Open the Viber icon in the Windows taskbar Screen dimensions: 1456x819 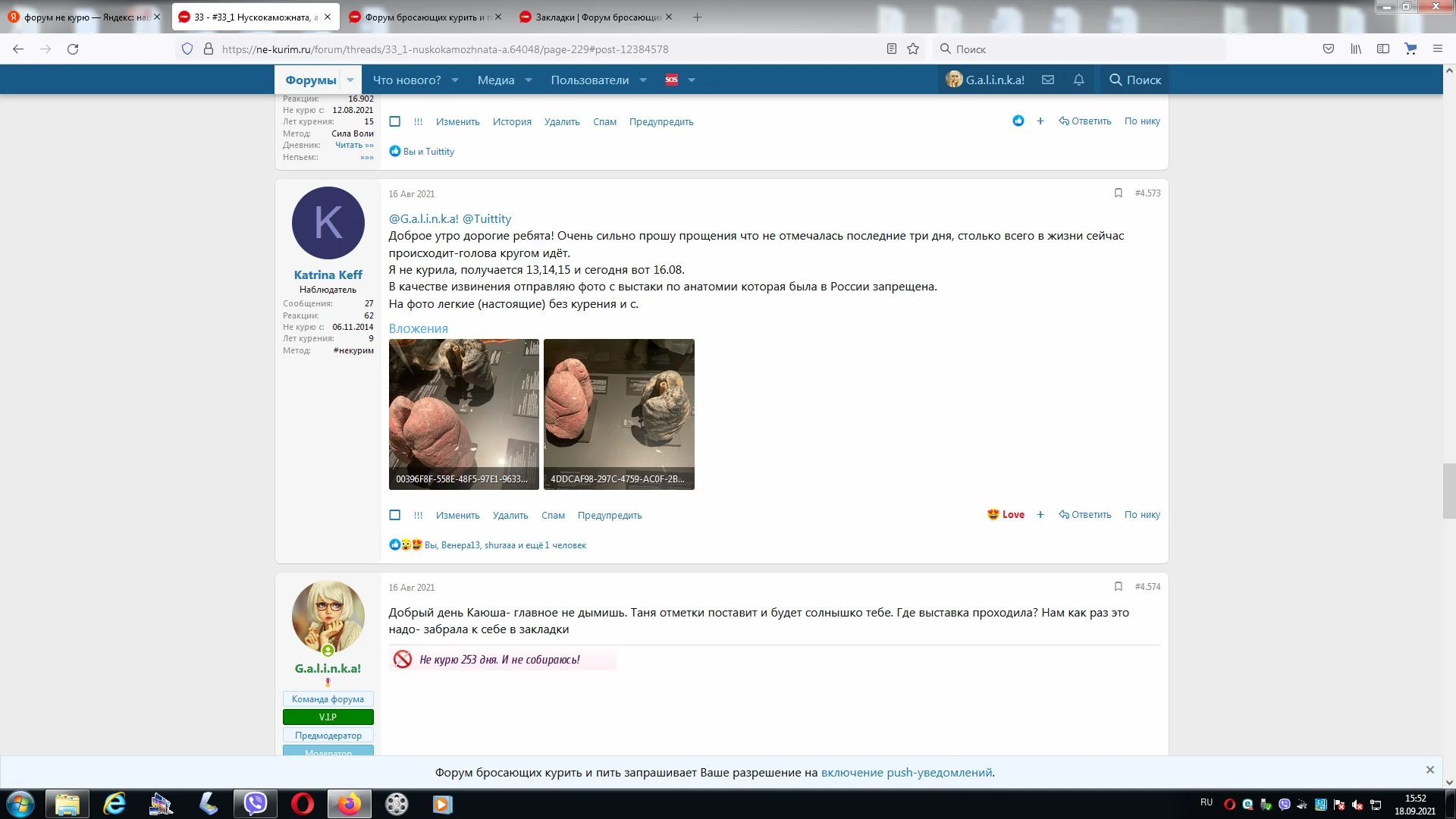tap(255, 804)
